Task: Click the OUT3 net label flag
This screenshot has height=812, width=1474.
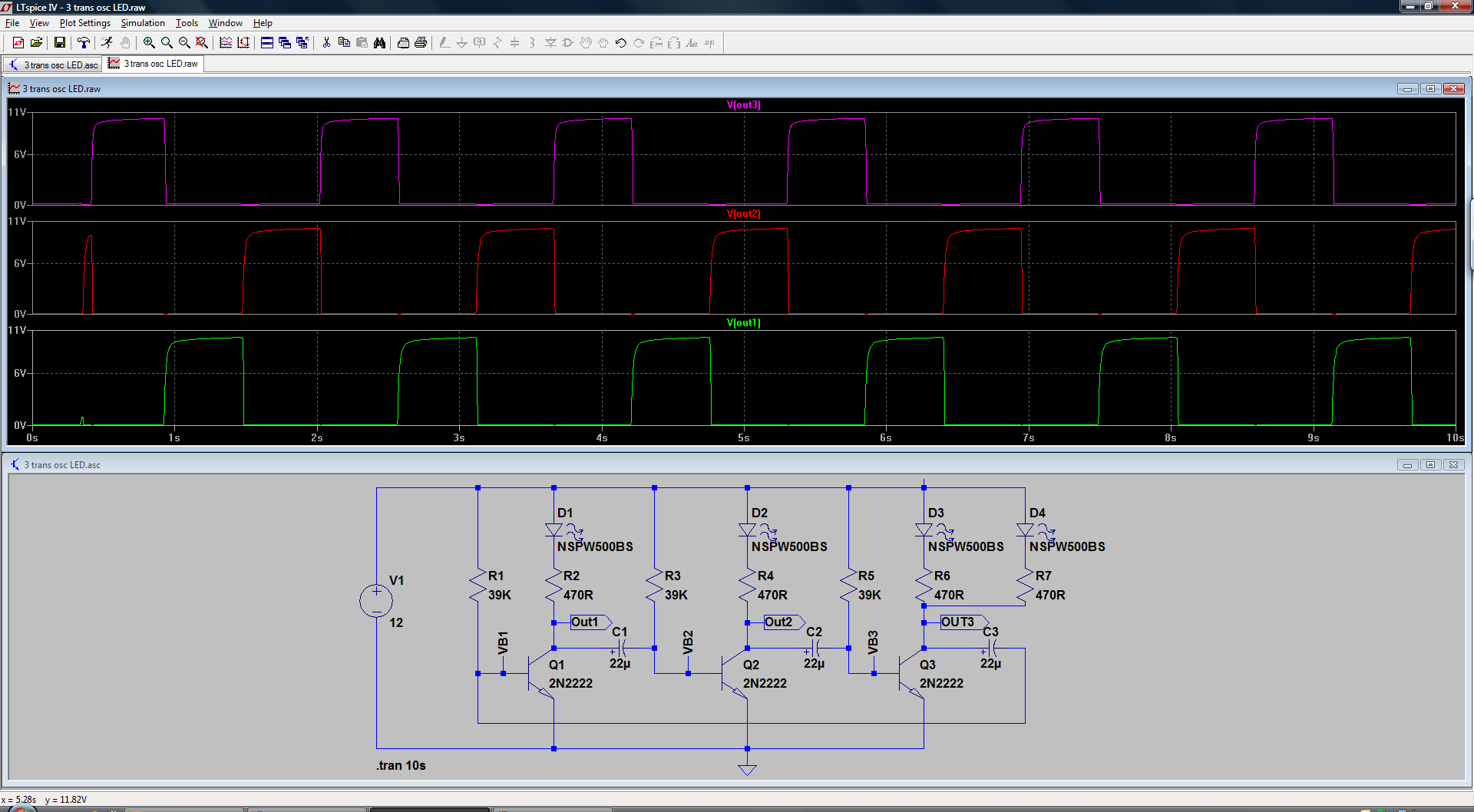Action: coord(964,622)
